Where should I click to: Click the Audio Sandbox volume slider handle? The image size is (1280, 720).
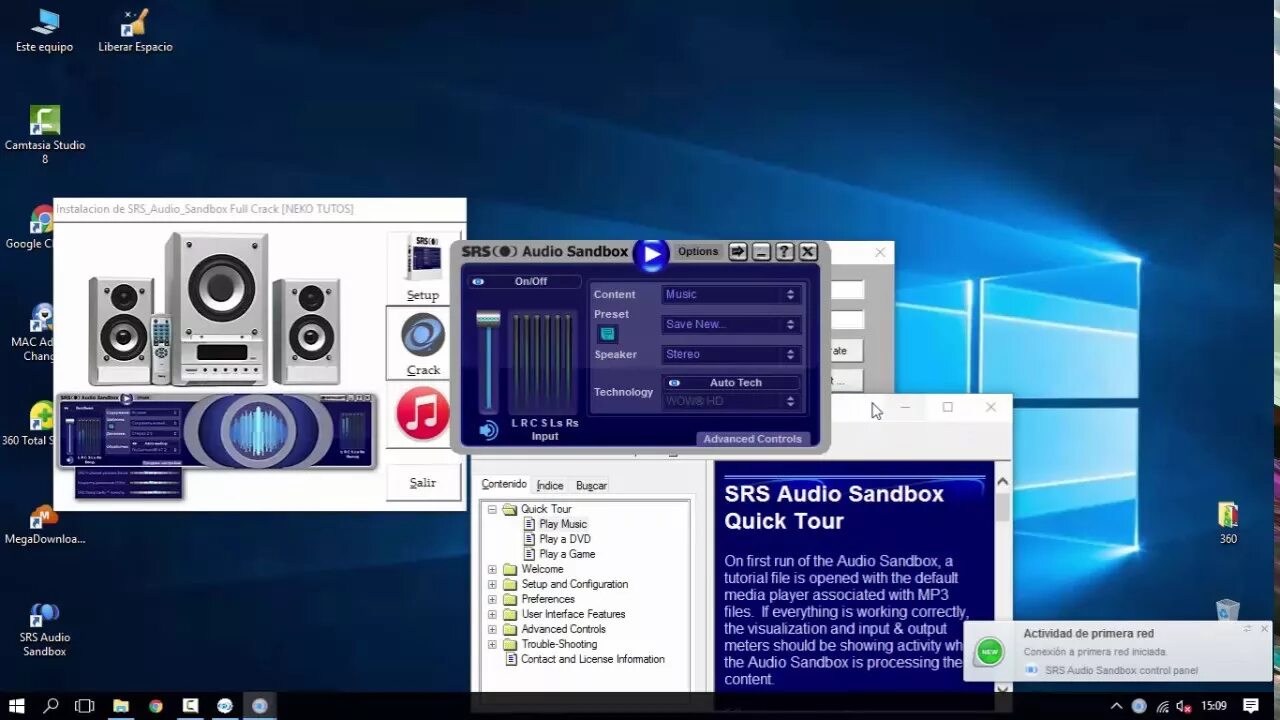click(x=488, y=319)
